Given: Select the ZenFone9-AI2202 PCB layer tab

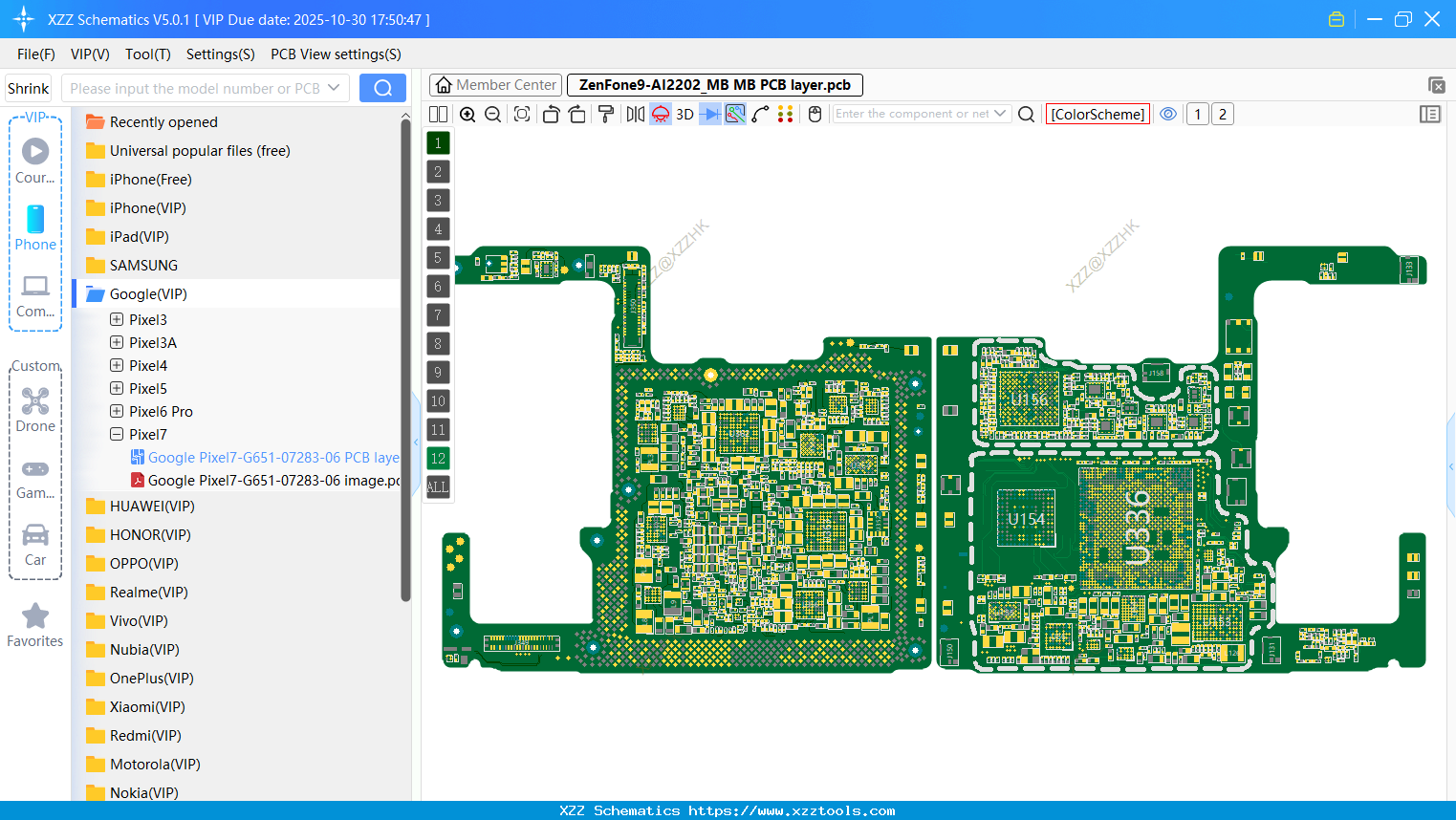Looking at the screenshot, I should 715,85.
